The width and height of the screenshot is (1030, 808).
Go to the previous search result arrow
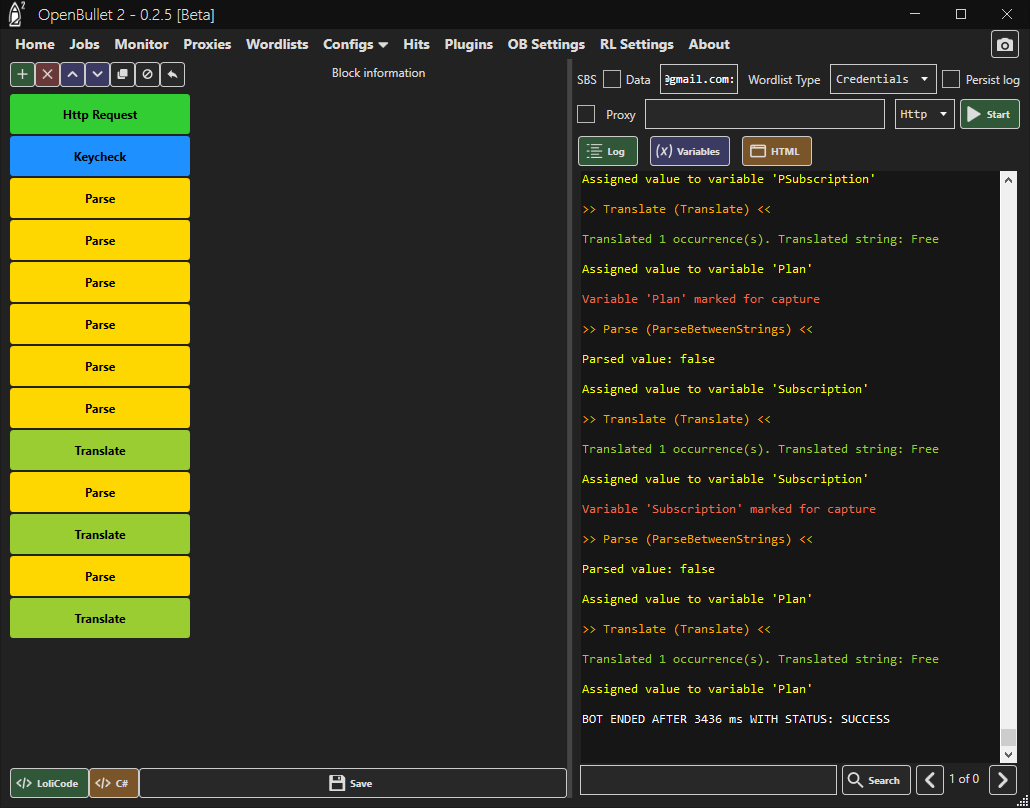(930, 780)
